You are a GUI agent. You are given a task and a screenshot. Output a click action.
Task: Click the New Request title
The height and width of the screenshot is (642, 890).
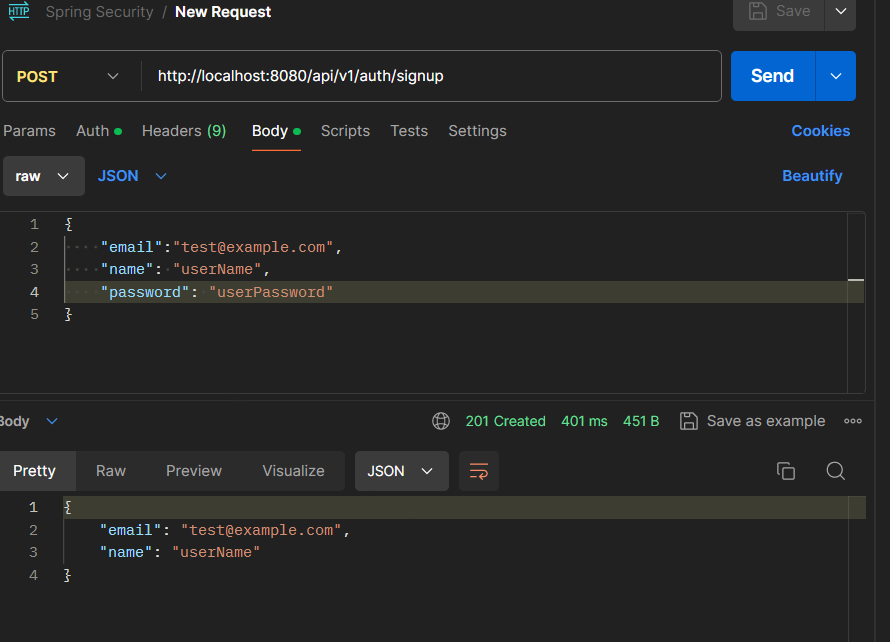tap(223, 12)
